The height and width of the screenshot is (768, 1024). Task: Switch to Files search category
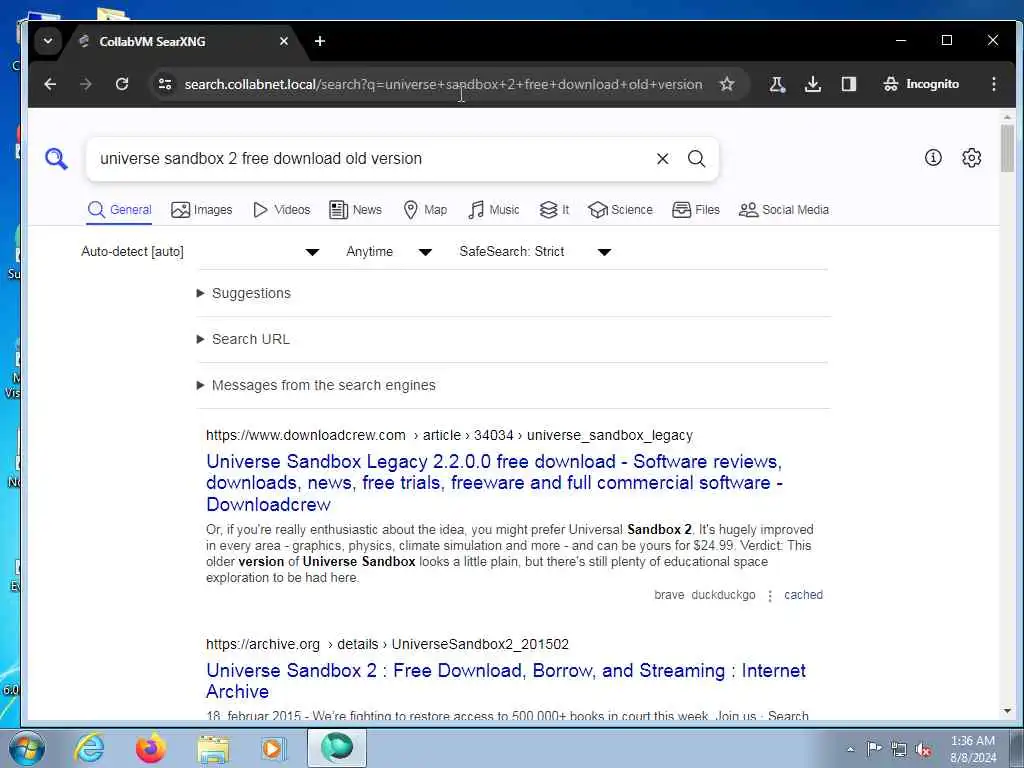pyautogui.click(x=696, y=210)
